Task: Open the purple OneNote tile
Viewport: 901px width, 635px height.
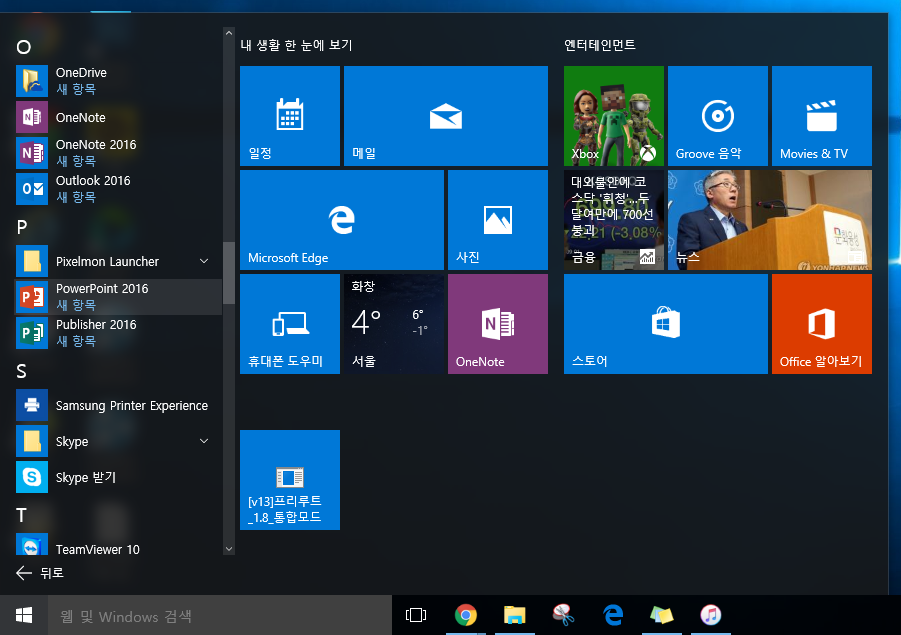Action: pyautogui.click(x=498, y=324)
